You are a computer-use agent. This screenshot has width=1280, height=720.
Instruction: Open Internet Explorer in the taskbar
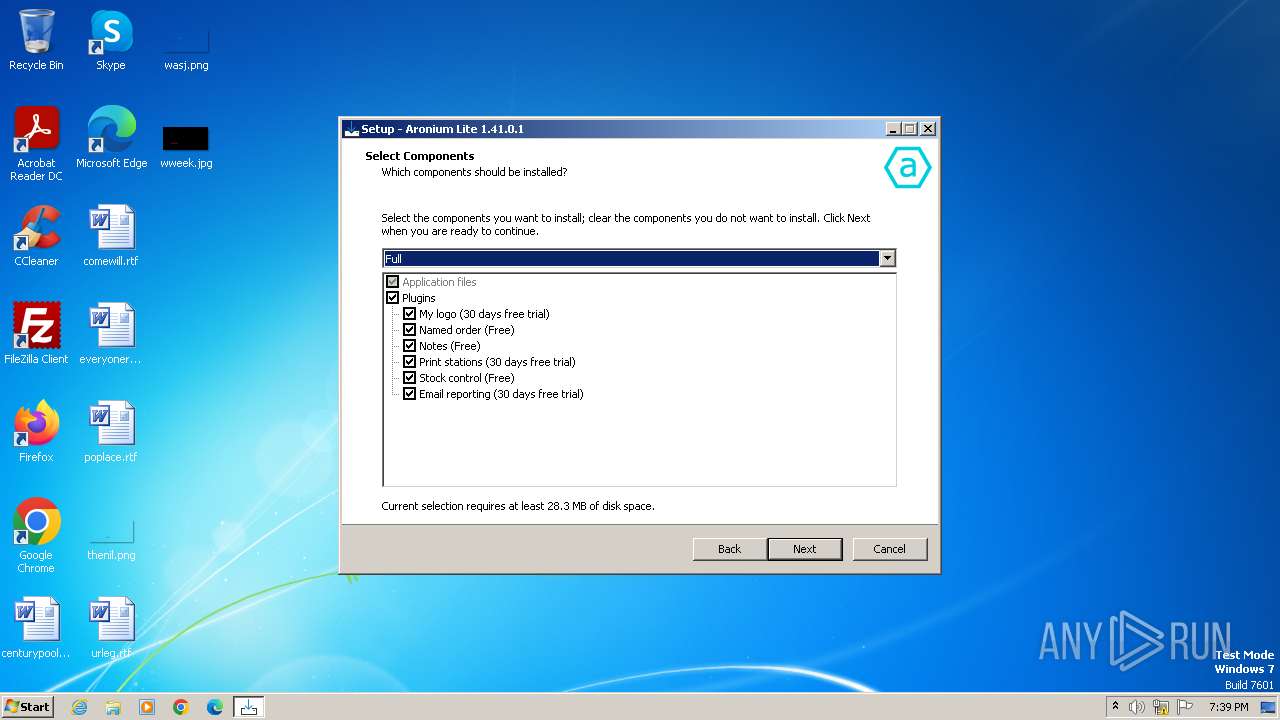(x=79, y=707)
